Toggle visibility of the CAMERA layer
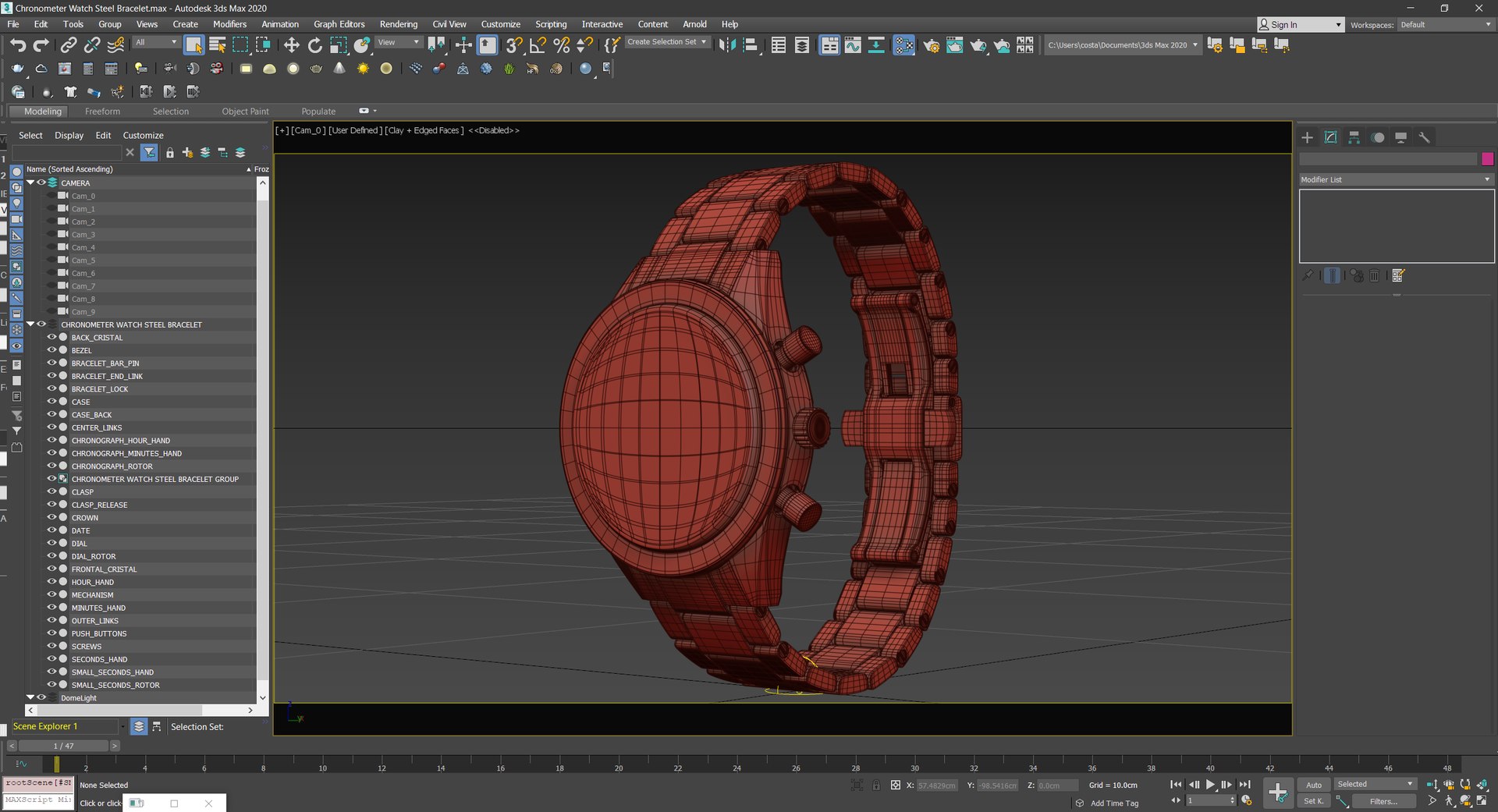Viewport: 1498px width, 812px height. coord(41,183)
